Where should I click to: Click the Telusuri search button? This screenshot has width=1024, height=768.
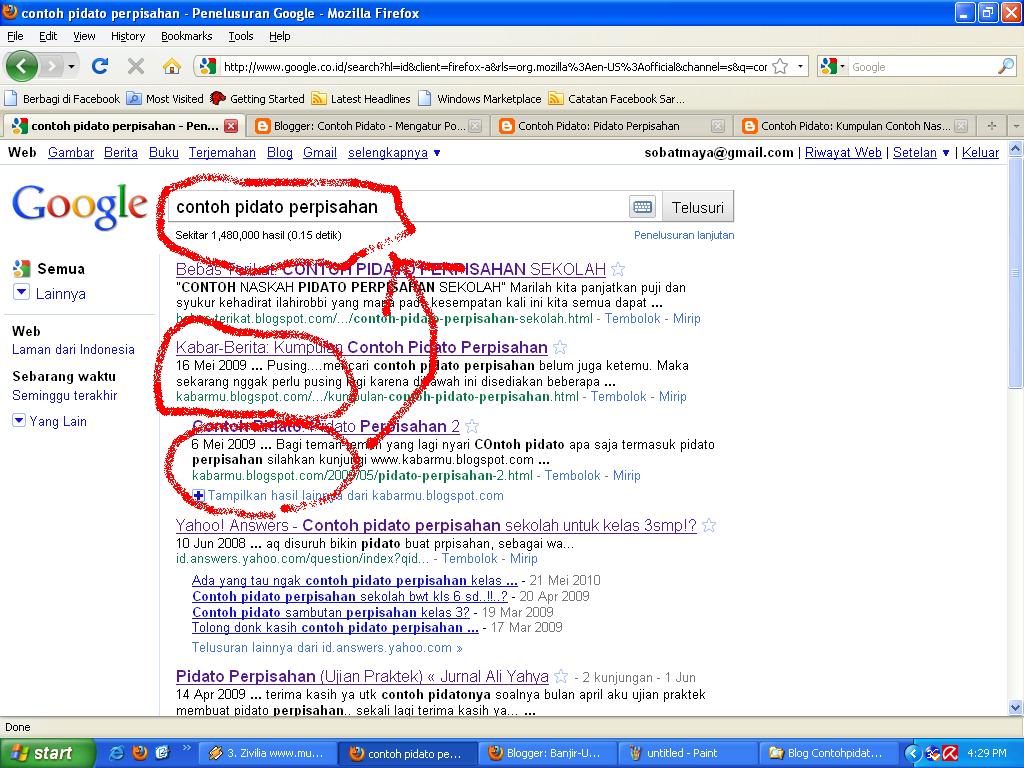697,208
